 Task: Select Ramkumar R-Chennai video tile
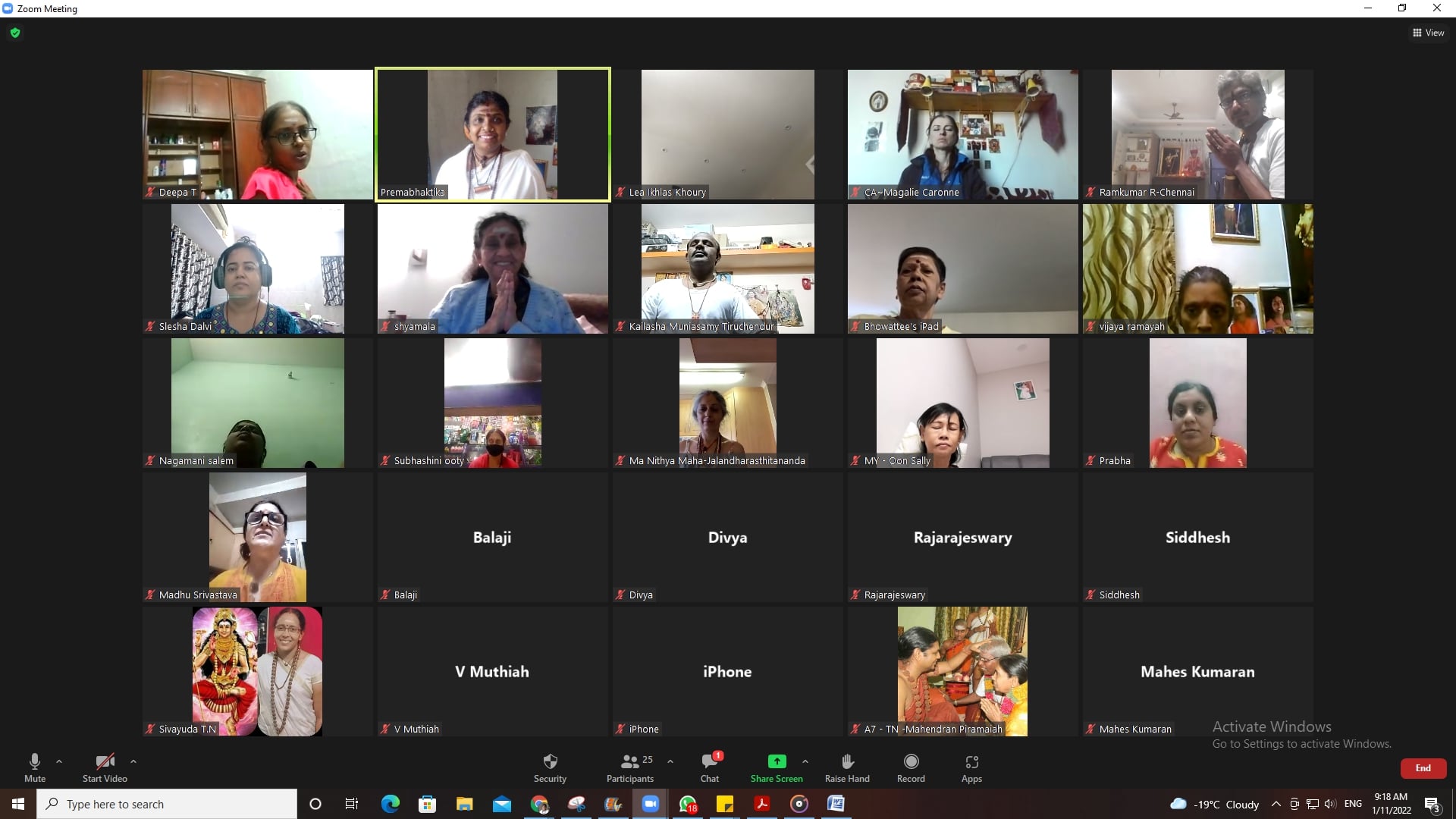[x=1197, y=134]
